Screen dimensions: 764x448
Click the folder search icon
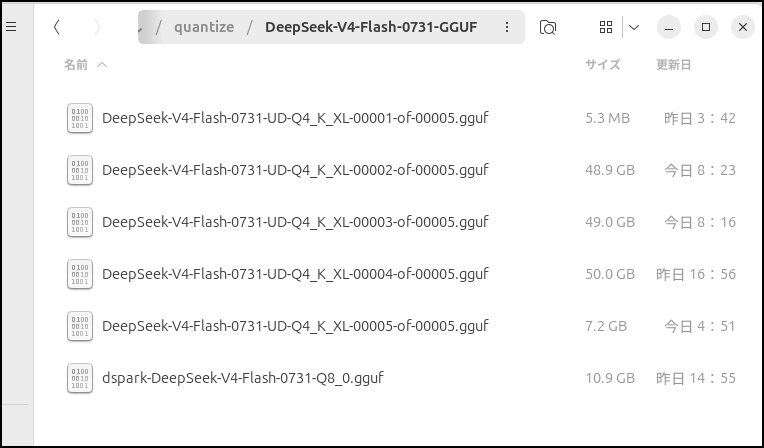tap(548, 27)
